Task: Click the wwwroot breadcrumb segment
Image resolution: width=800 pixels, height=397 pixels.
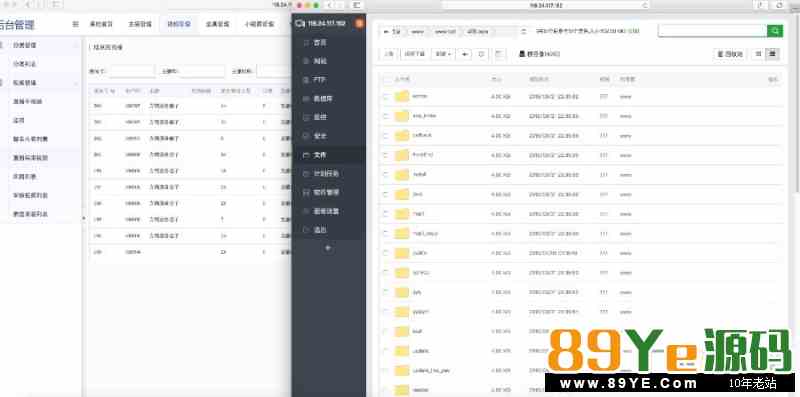Action: [x=445, y=32]
